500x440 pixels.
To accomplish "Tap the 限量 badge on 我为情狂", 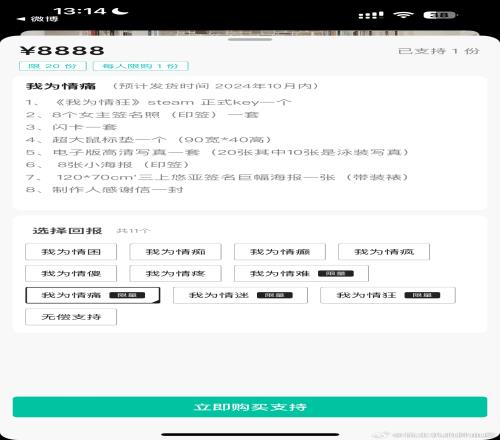I will [x=422, y=295].
